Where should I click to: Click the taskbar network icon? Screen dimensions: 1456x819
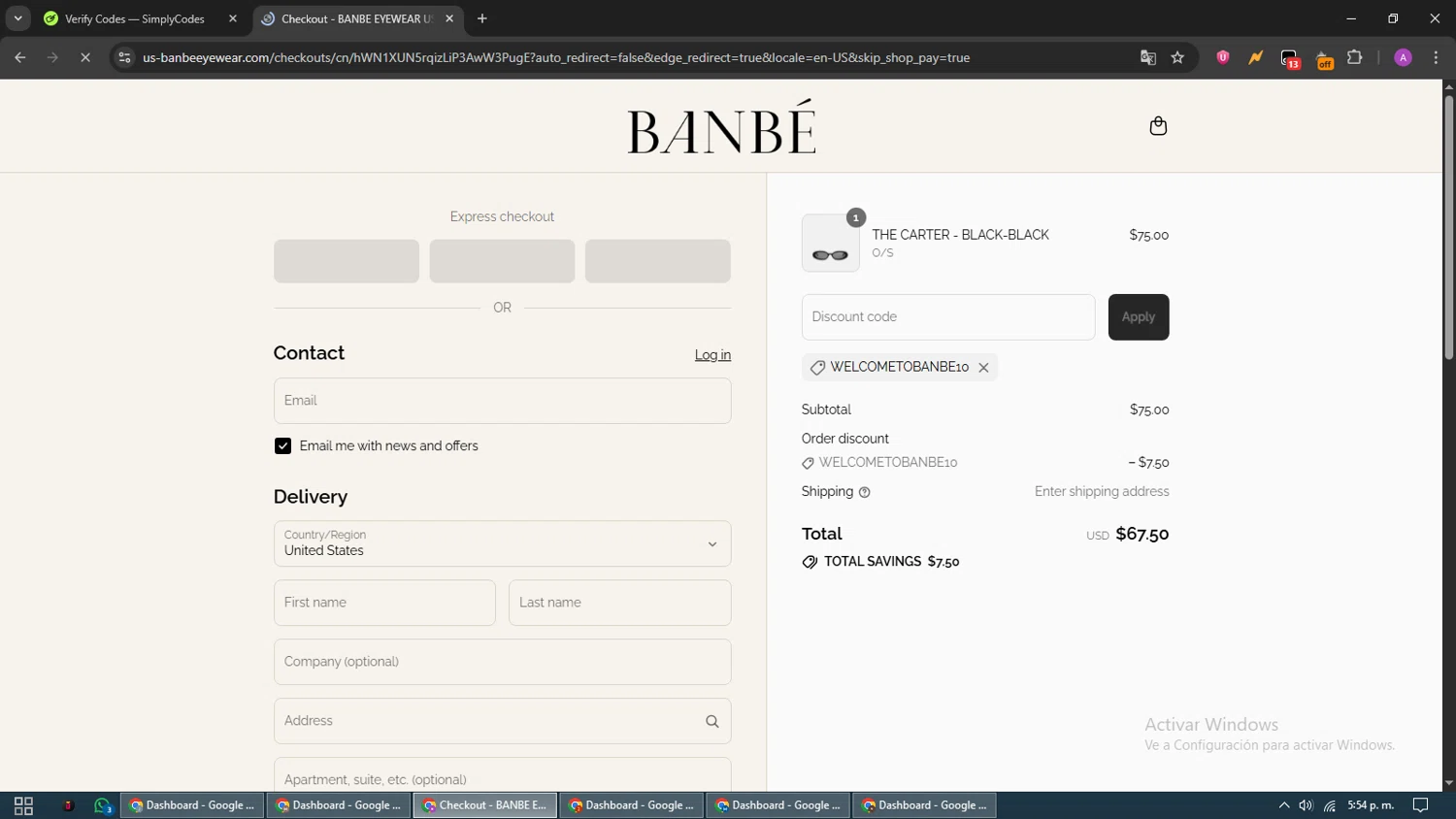[x=1330, y=805]
